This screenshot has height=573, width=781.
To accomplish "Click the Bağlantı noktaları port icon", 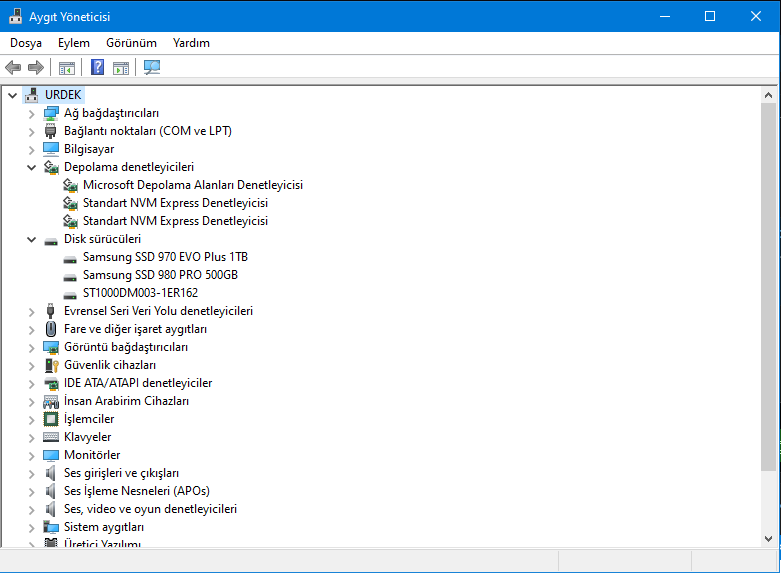I will tap(50, 131).
